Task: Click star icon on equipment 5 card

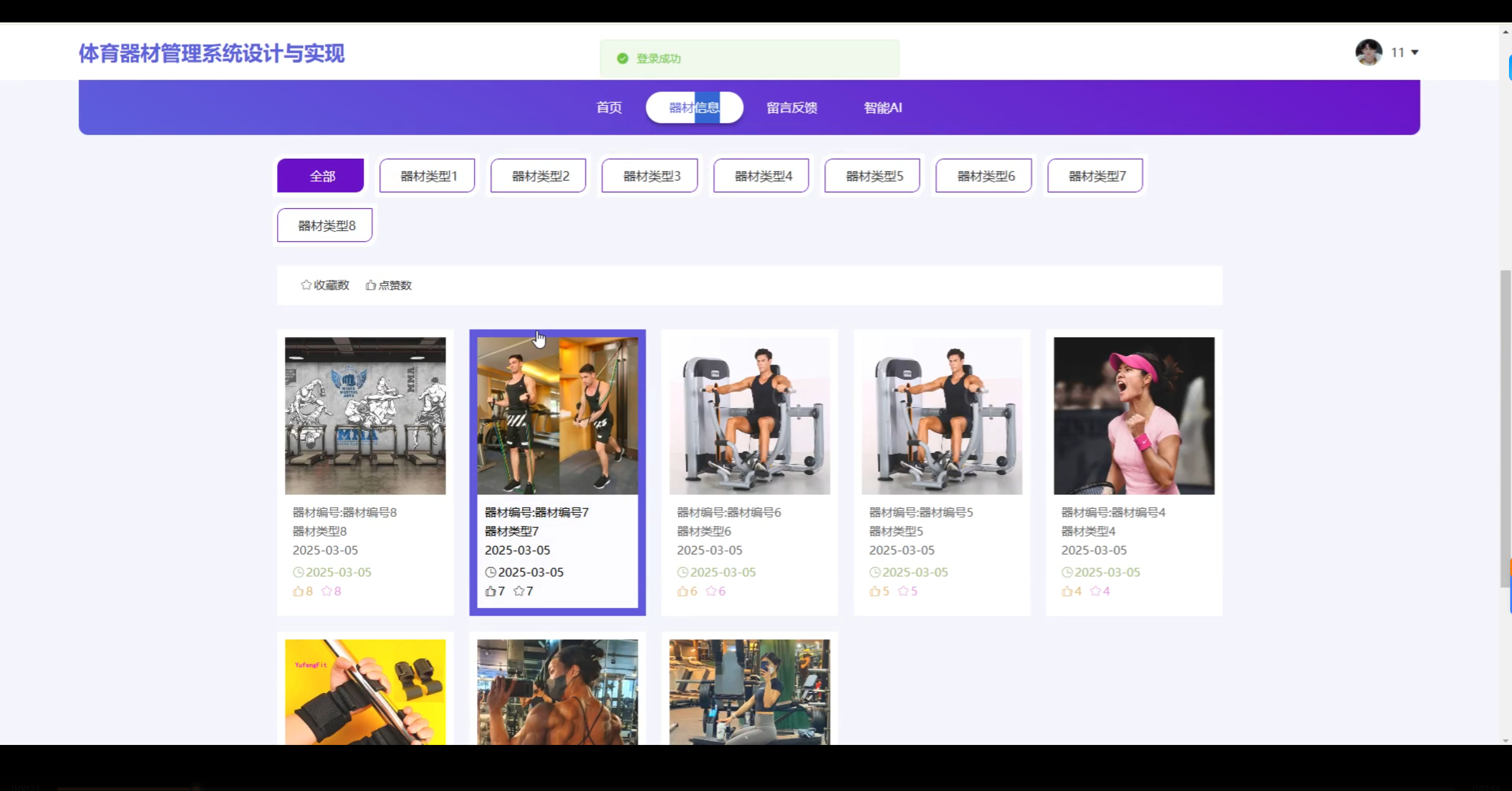Action: pos(903,591)
